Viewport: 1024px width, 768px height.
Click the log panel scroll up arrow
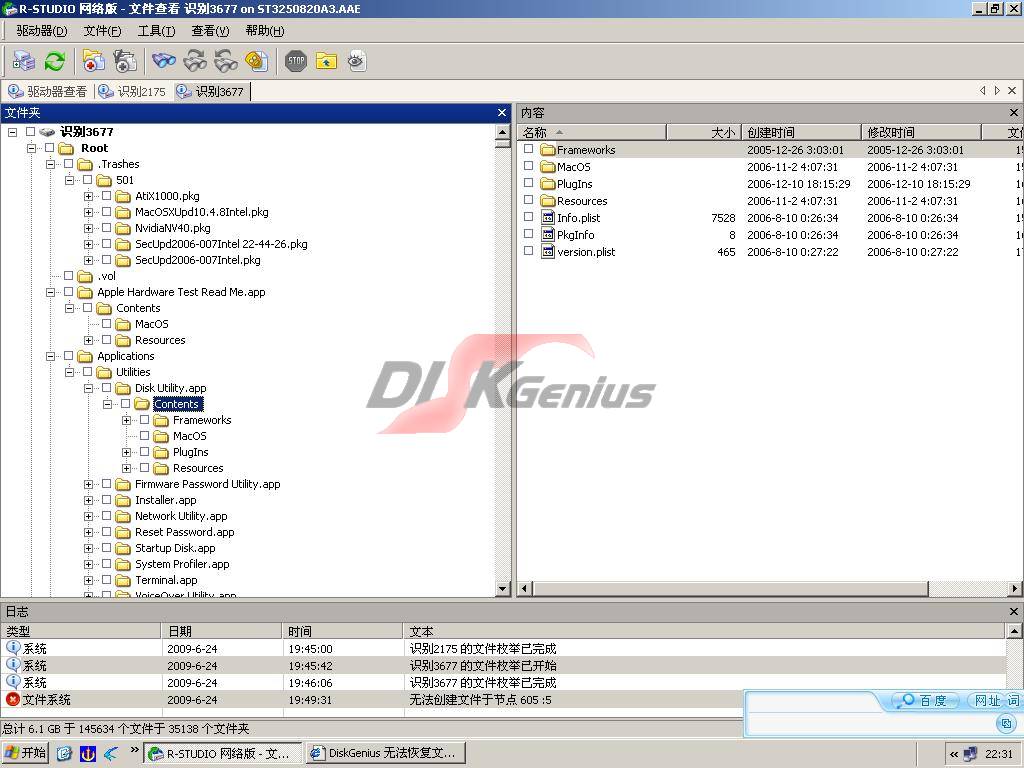click(x=1014, y=630)
